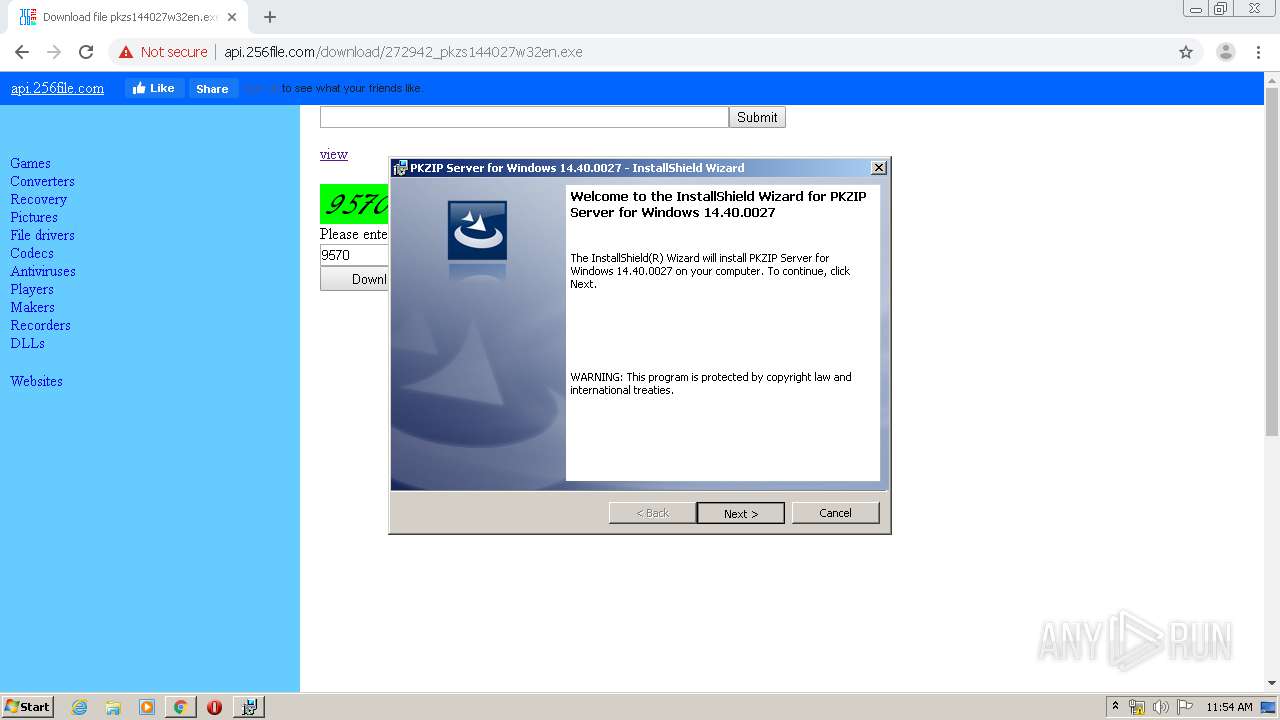Viewport: 1280px width, 720px height.
Task: Open Windows Media Player taskbar icon
Action: pyautogui.click(x=147, y=707)
